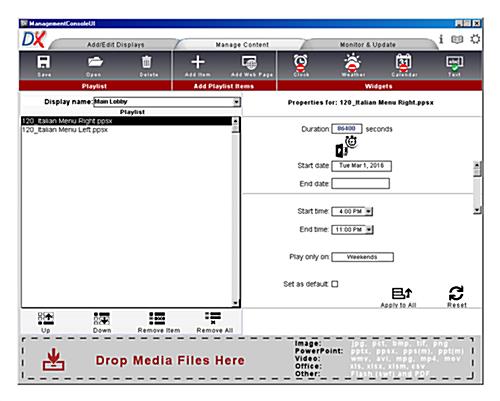Move selected item Up in playlist

coord(46,322)
